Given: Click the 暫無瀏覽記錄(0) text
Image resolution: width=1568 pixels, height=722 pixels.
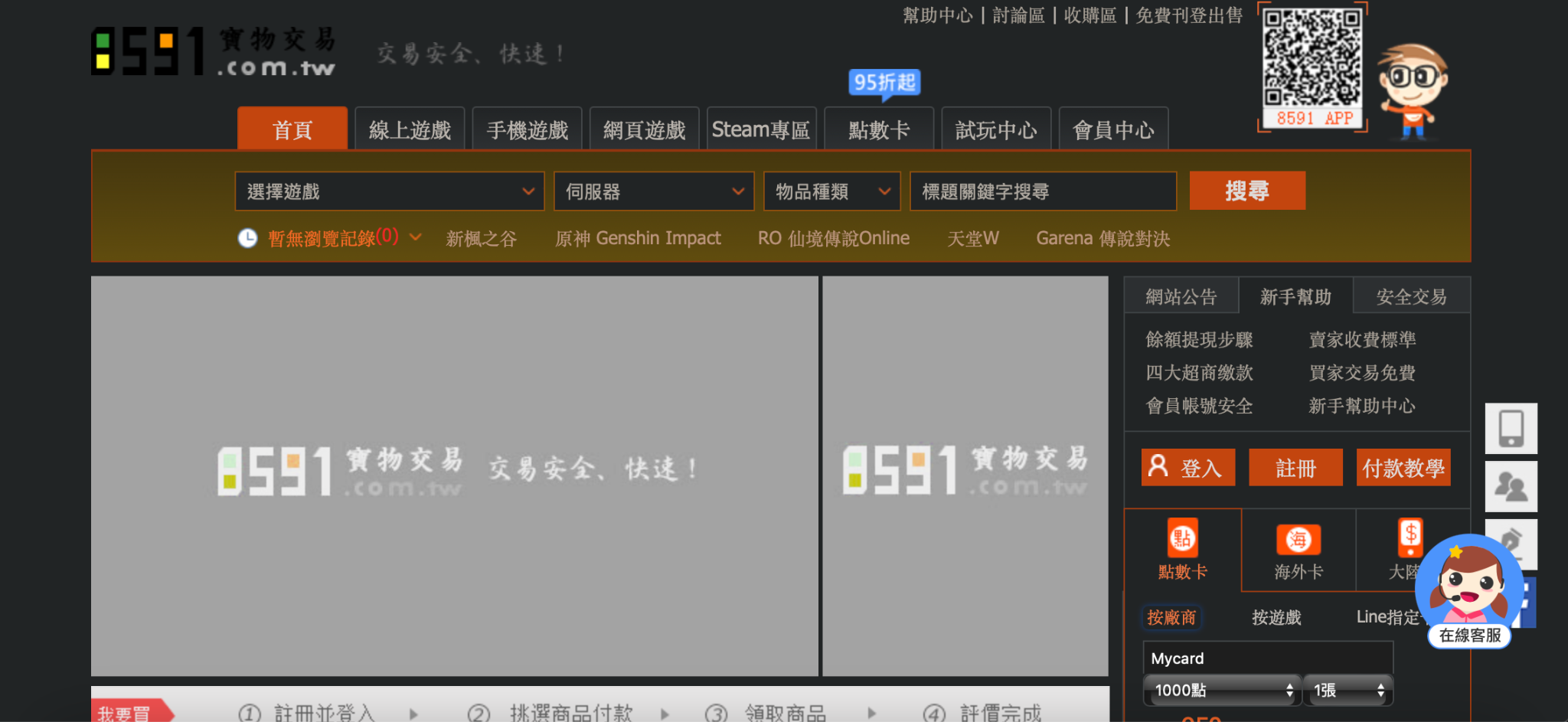Looking at the screenshot, I should 333,237.
